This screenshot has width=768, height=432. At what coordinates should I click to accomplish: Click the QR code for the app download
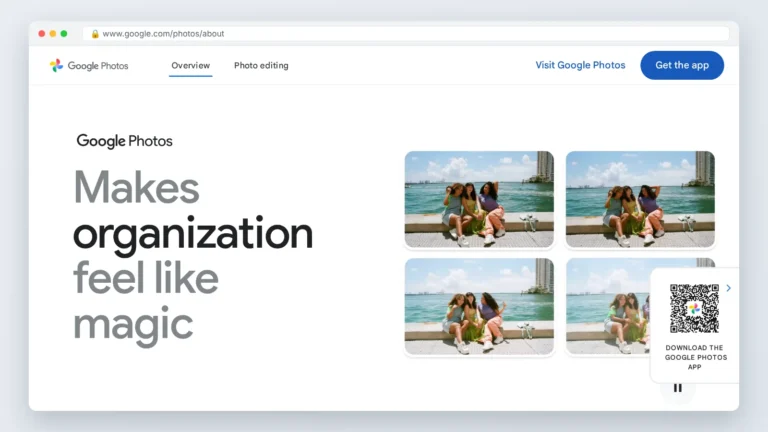694,309
